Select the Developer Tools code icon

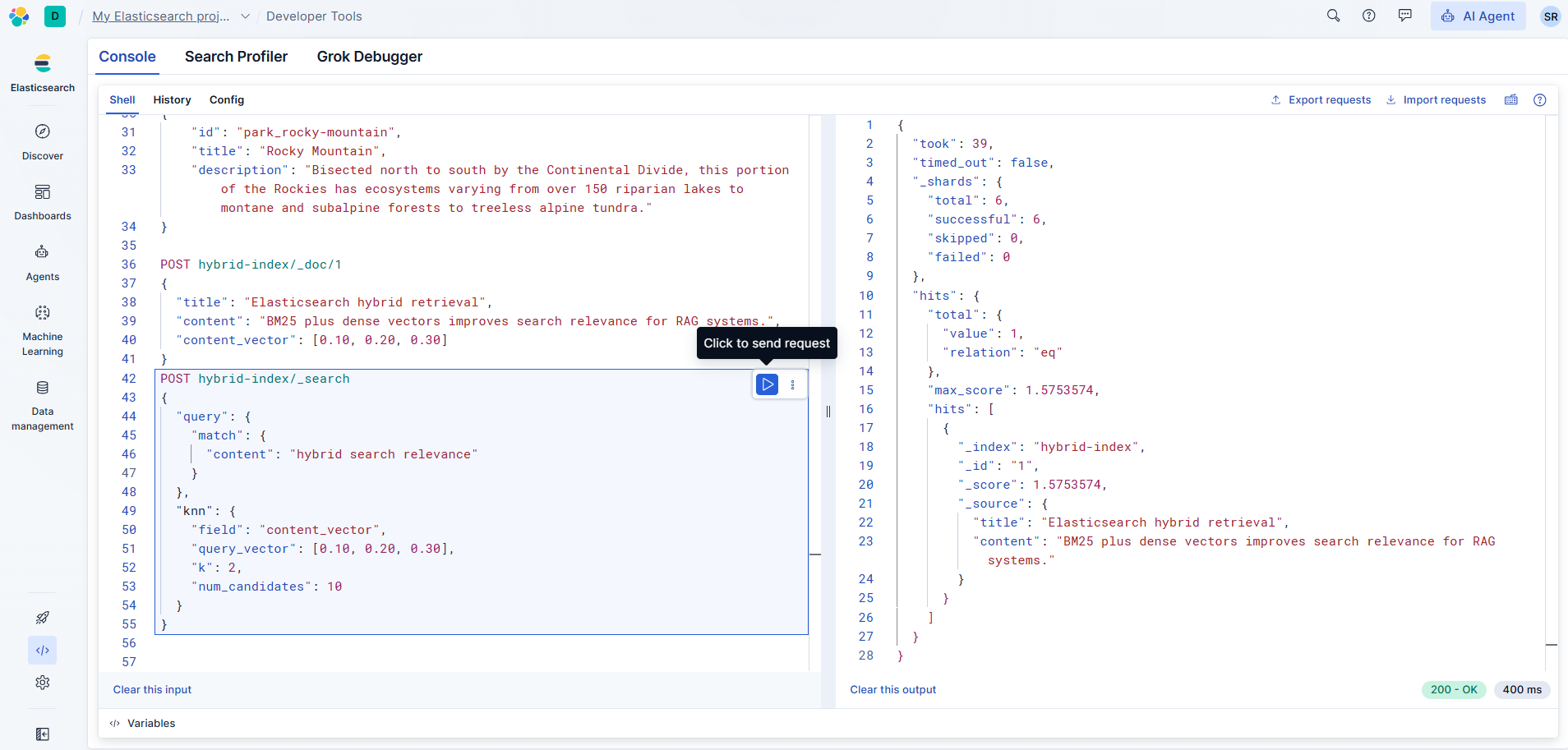click(x=43, y=651)
